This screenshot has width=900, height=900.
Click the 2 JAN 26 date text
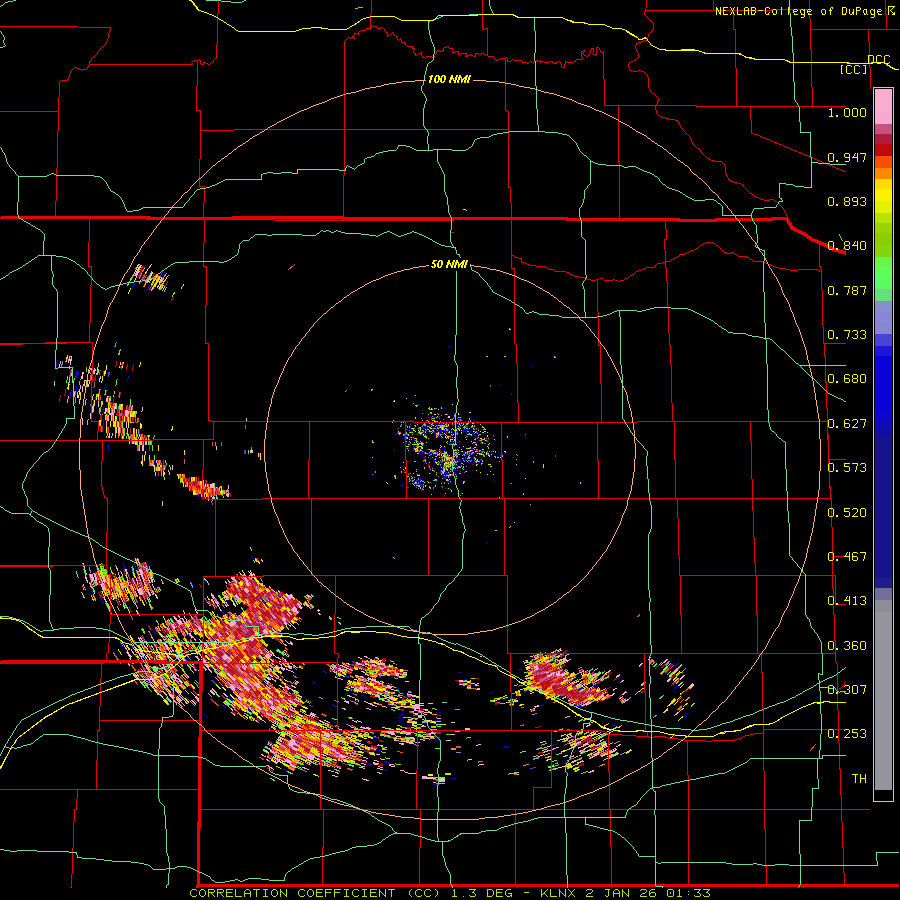point(620,893)
